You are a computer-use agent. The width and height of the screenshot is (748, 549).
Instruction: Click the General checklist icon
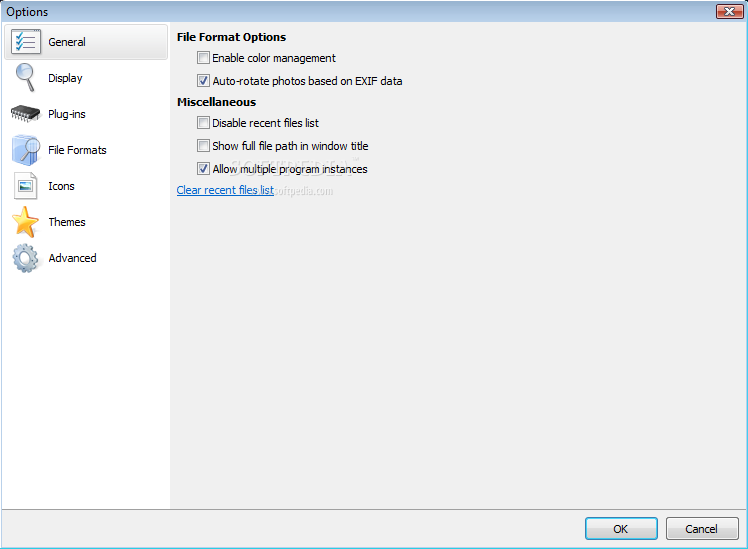click(26, 42)
